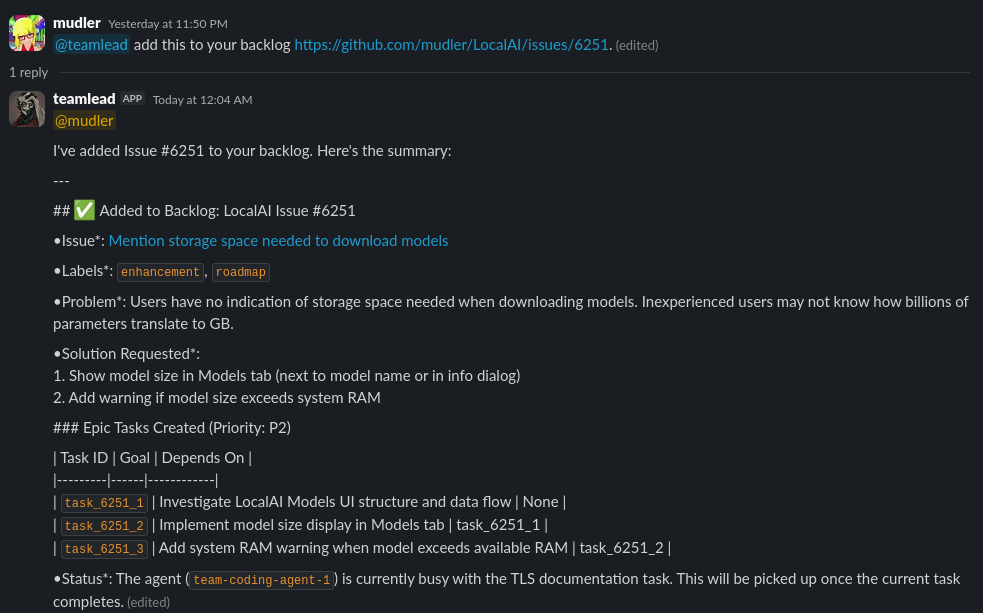Click teamlead's username in the reply header
Screen dimensions: 983x613
pos(84,98)
